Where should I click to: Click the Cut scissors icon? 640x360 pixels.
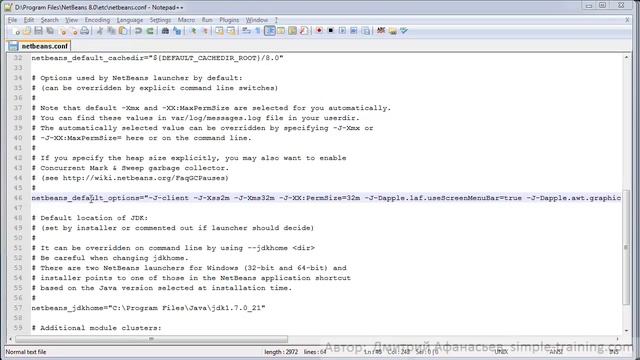(x=99, y=31)
